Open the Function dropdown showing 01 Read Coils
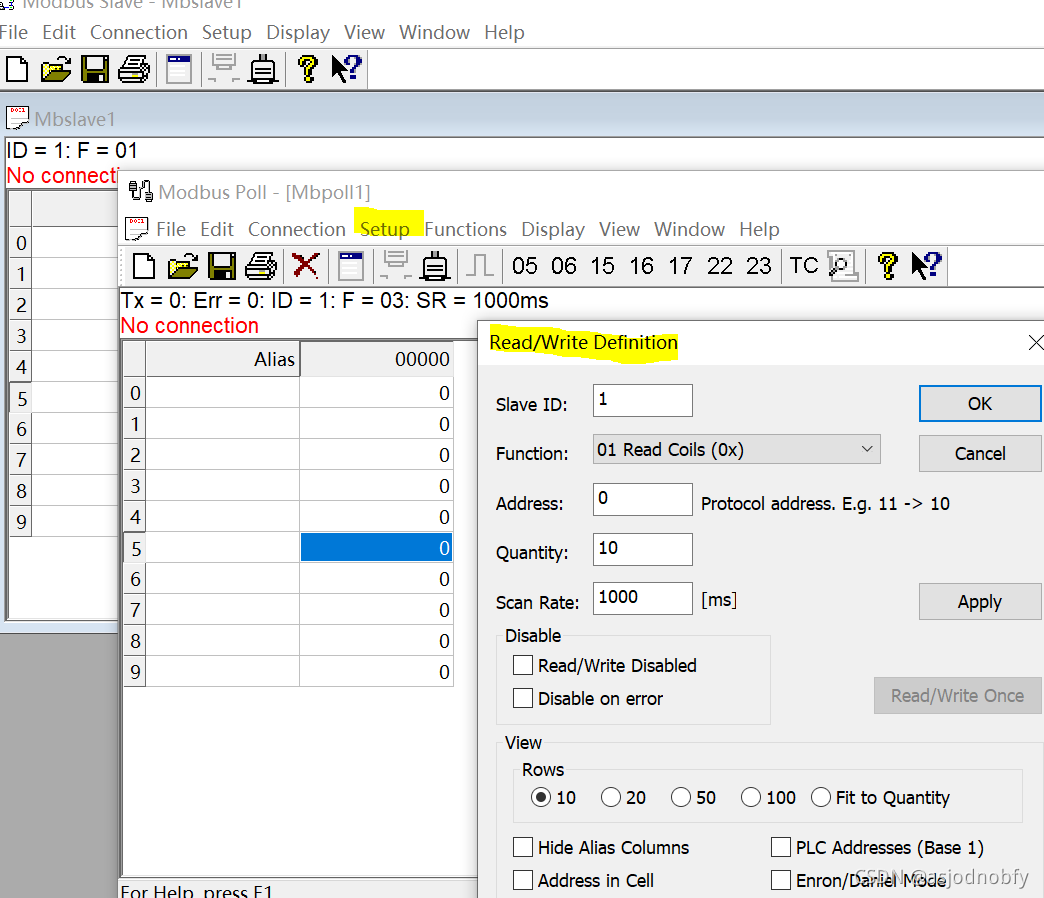This screenshot has width=1044, height=898. [x=736, y=449]
